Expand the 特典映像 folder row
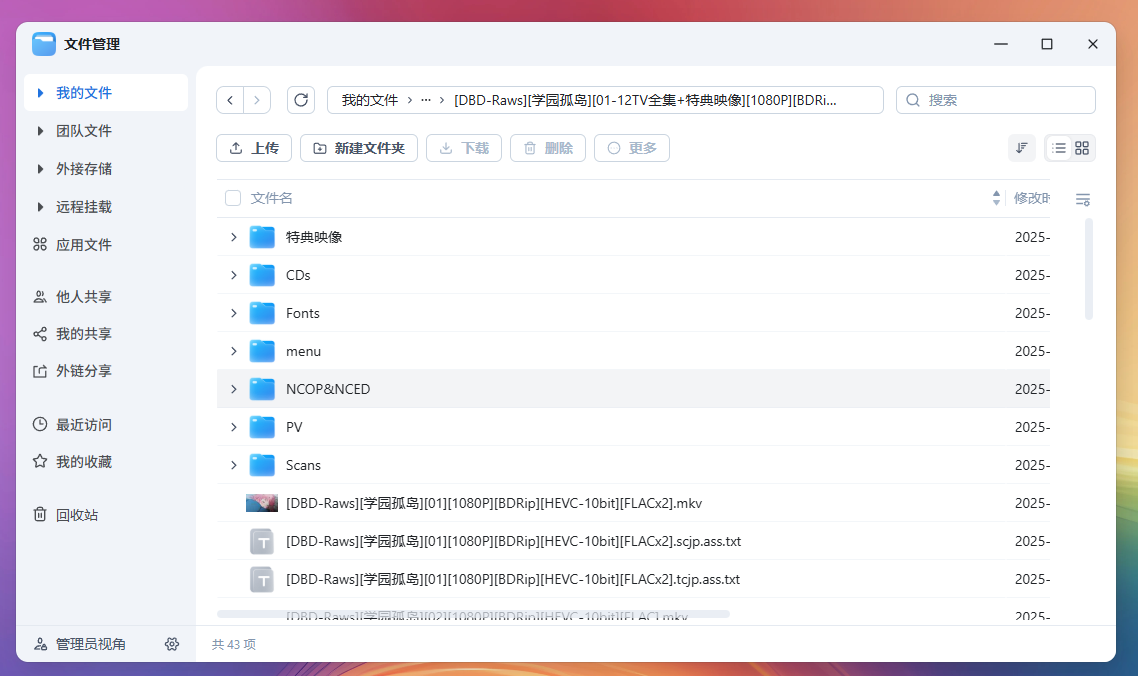The height and width of the screenshot is (676, 1138). [x=233, y=237]
